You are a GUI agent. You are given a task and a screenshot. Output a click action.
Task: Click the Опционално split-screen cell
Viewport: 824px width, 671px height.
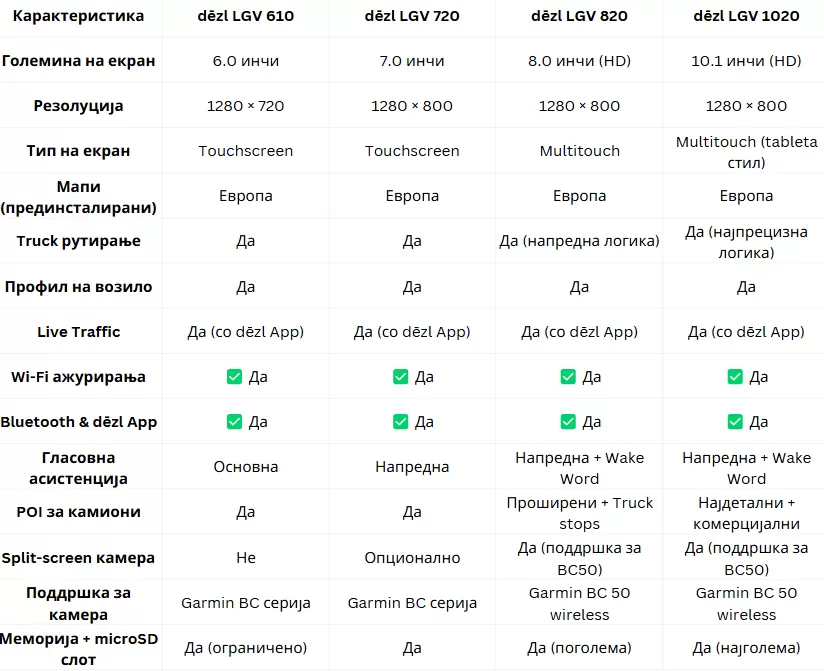pyautogui.click(x=412, y=558)
